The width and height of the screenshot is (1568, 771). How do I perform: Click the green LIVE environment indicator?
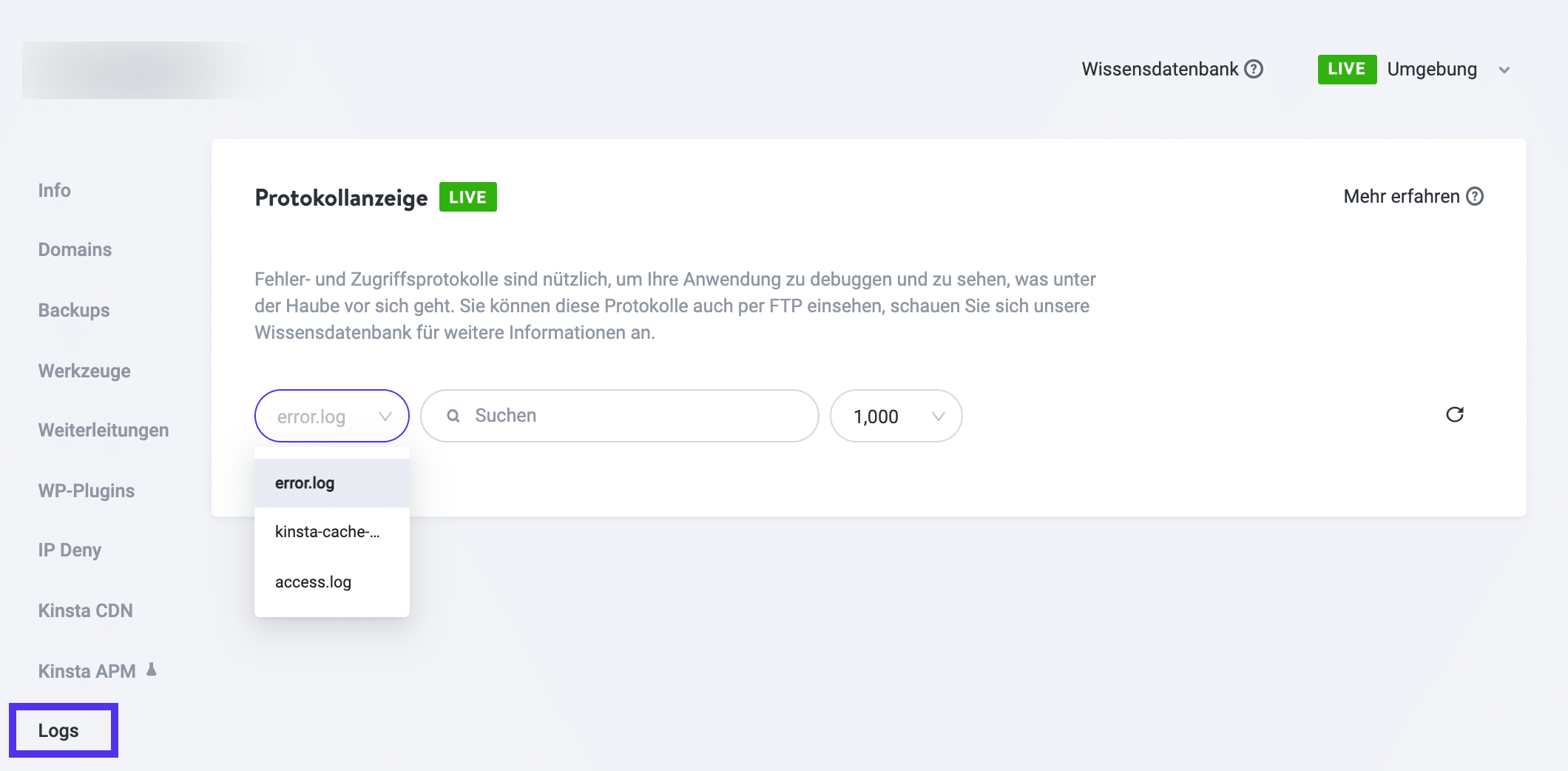click(x=1347, y=69)
